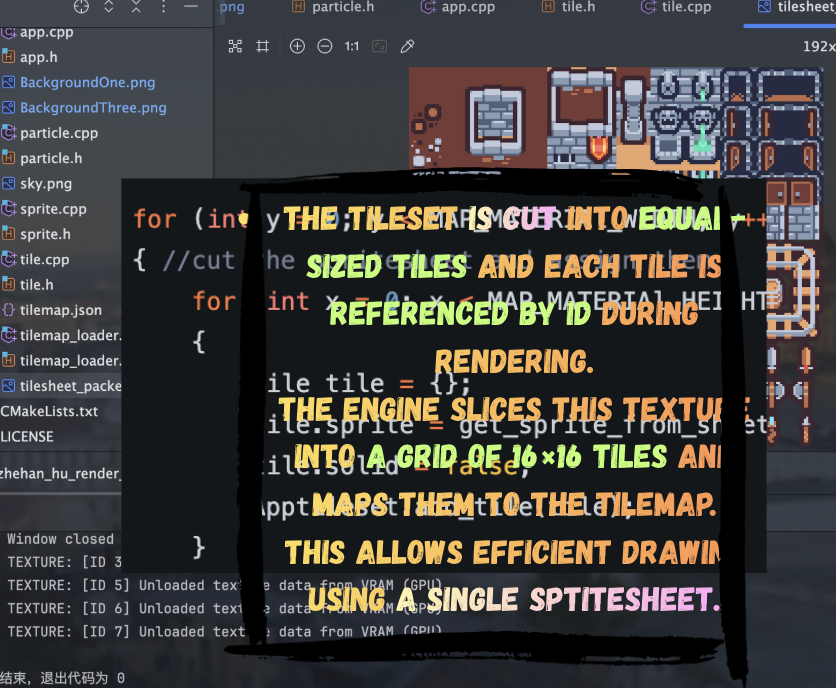Zoom out of the tilesheet image
836x688 pixels.
coord(325,46)
